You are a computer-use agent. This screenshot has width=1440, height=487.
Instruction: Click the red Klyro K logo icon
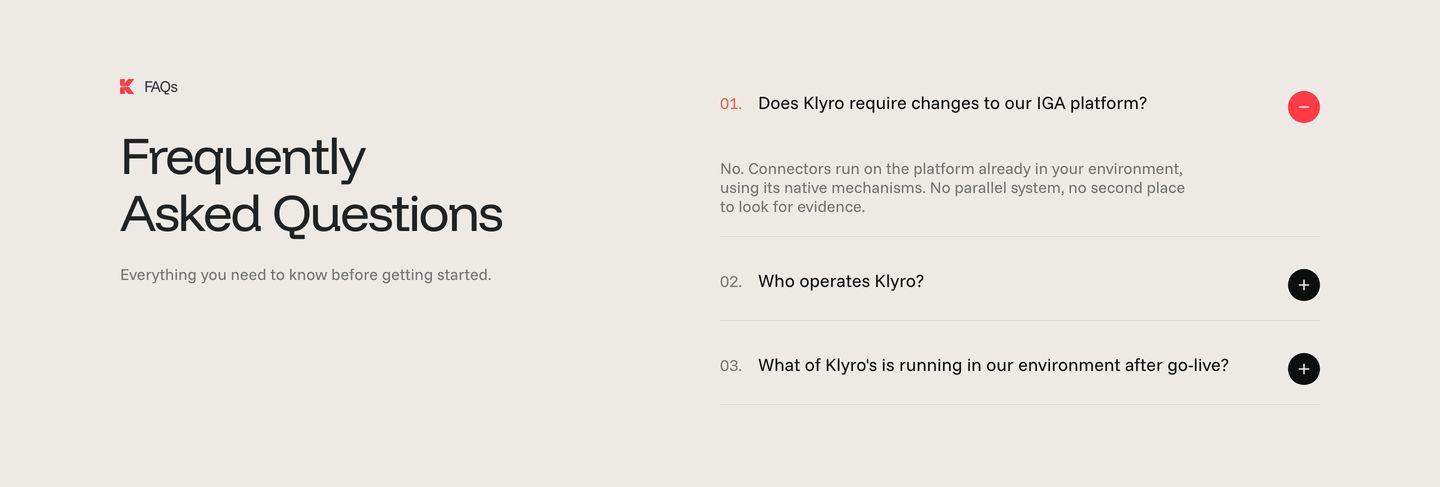click(x=127, y=87)
